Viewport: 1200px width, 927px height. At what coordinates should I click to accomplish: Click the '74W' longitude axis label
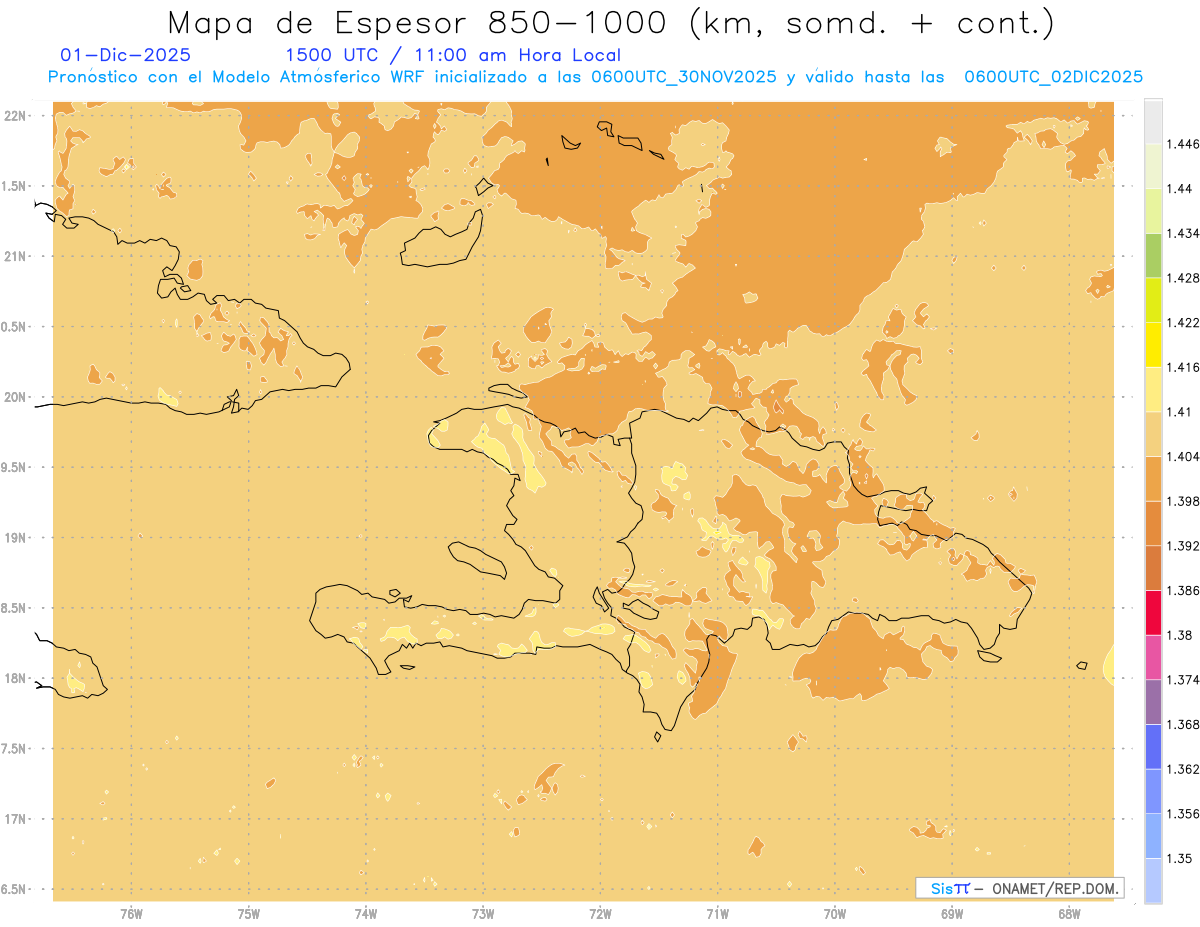click(366, 914)
